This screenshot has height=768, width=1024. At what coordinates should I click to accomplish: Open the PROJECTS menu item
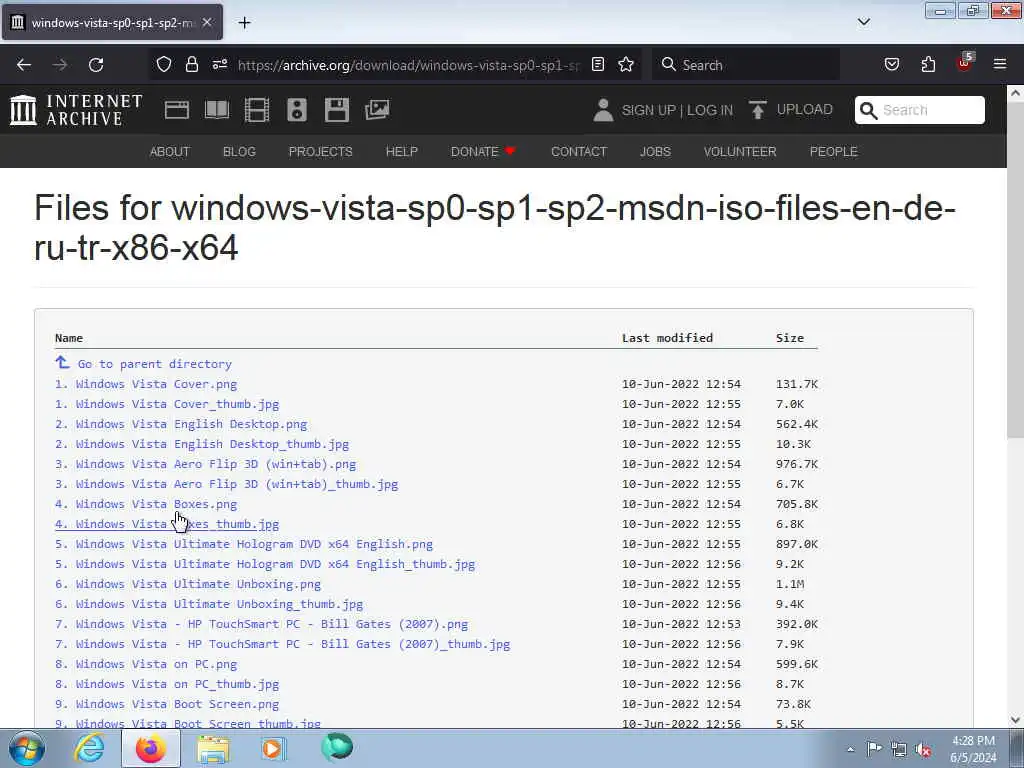point(321,152)
